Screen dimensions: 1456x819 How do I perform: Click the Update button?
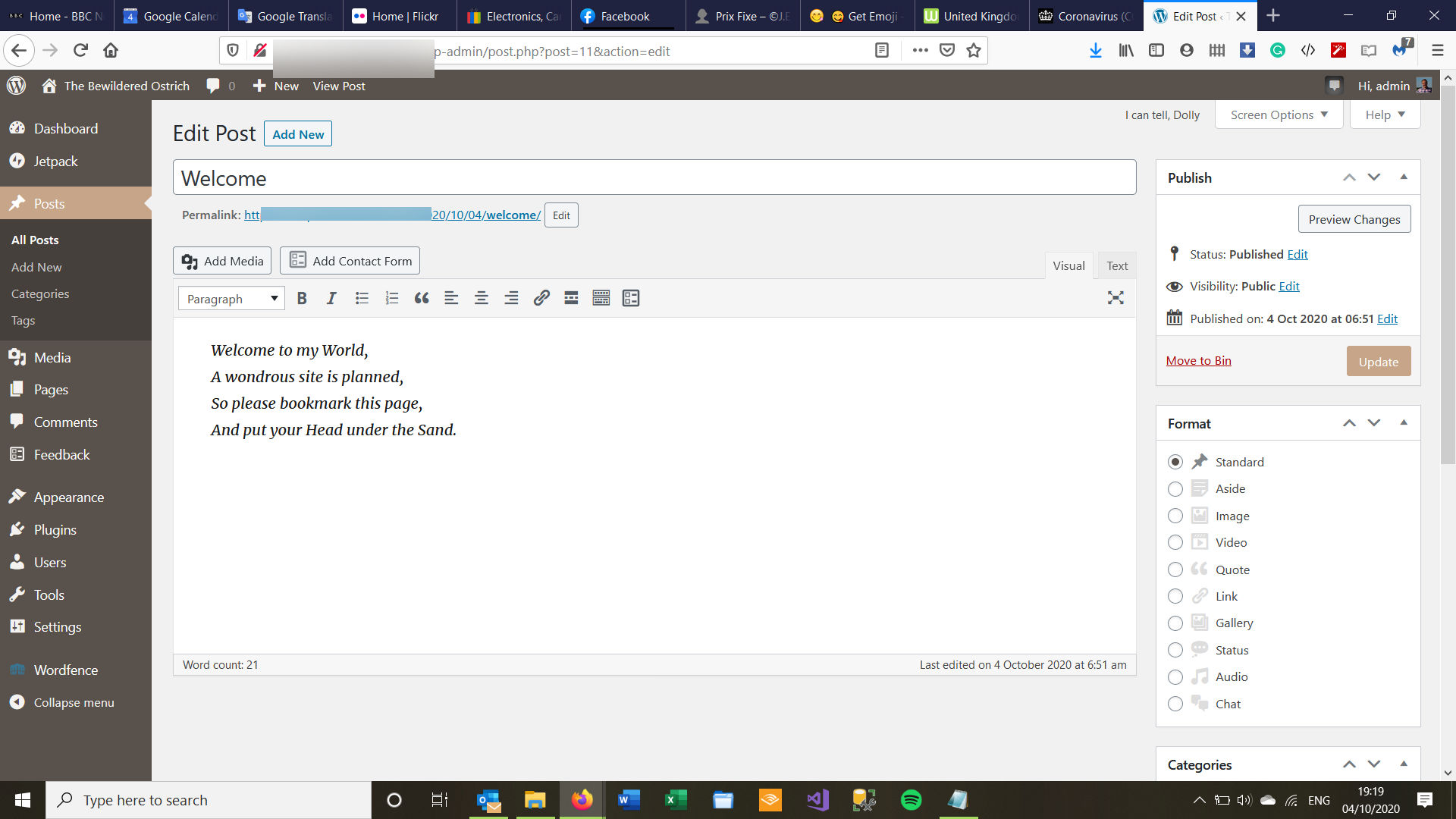(1378, 362)
